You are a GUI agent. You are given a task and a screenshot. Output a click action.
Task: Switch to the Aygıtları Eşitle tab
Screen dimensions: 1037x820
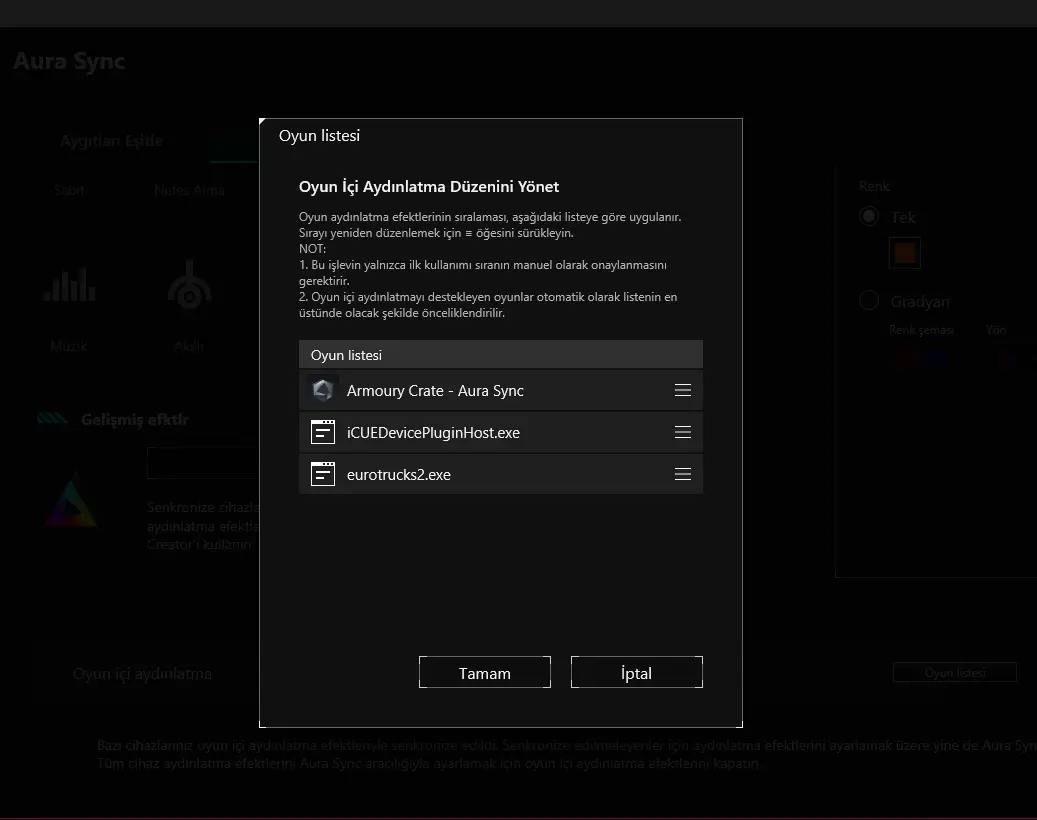click(x=111, y=141)
